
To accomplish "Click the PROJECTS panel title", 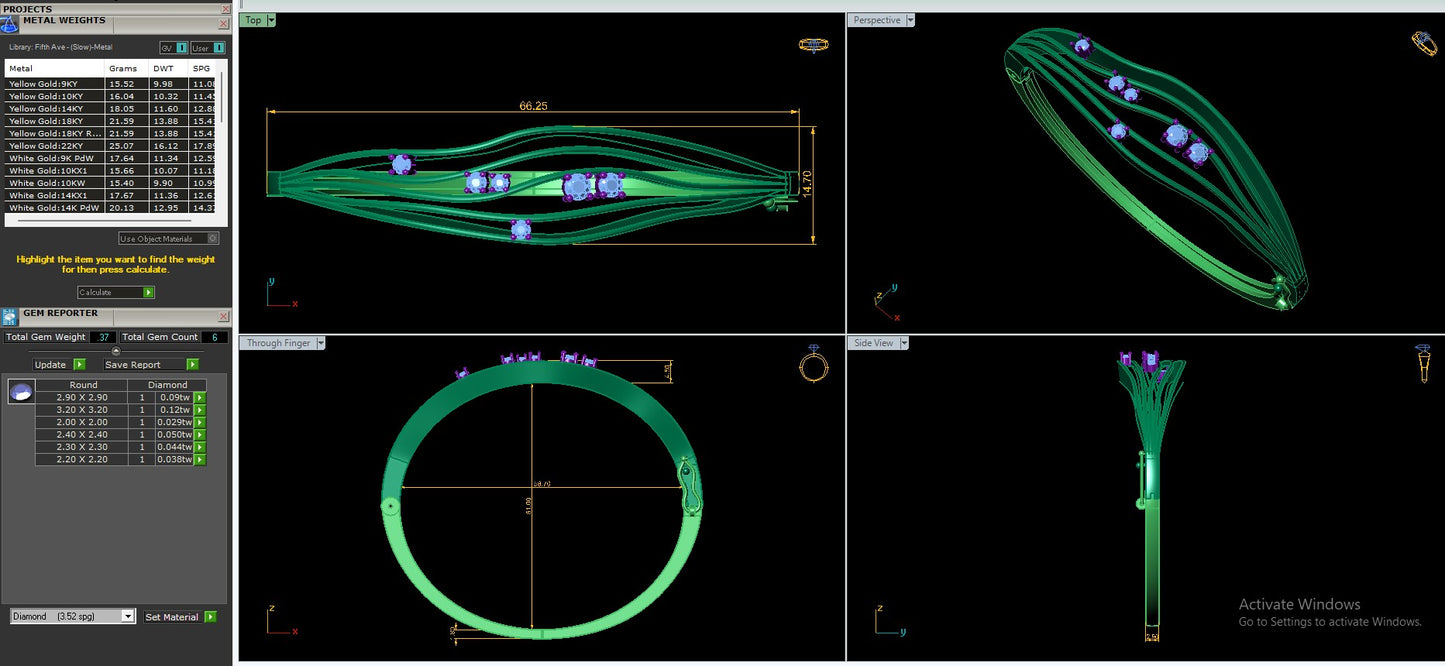I will (x=28, y=9).
